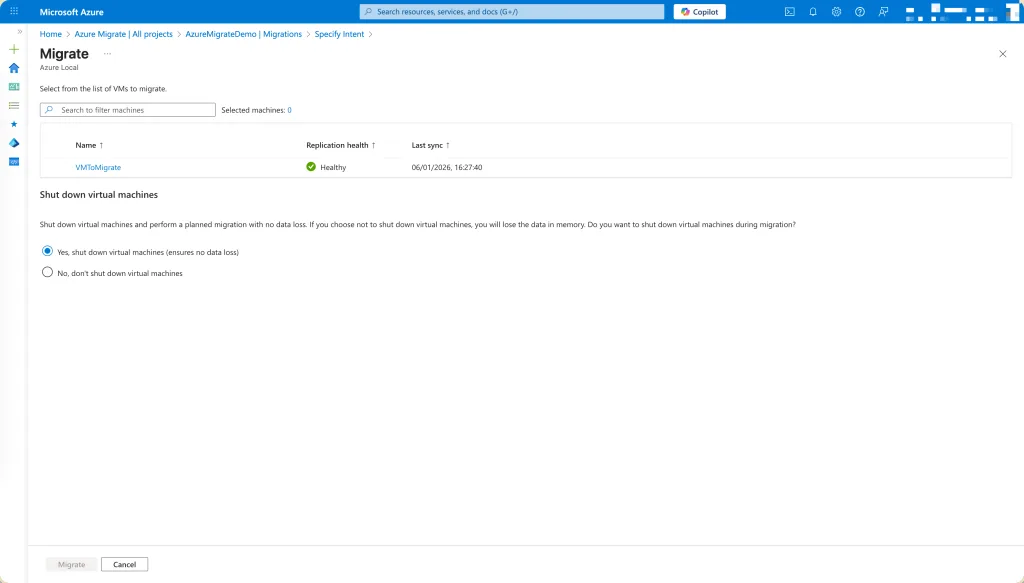Open the Help question mark icon
Screen dimensions: 1024x583
click(x=859, y=12)
